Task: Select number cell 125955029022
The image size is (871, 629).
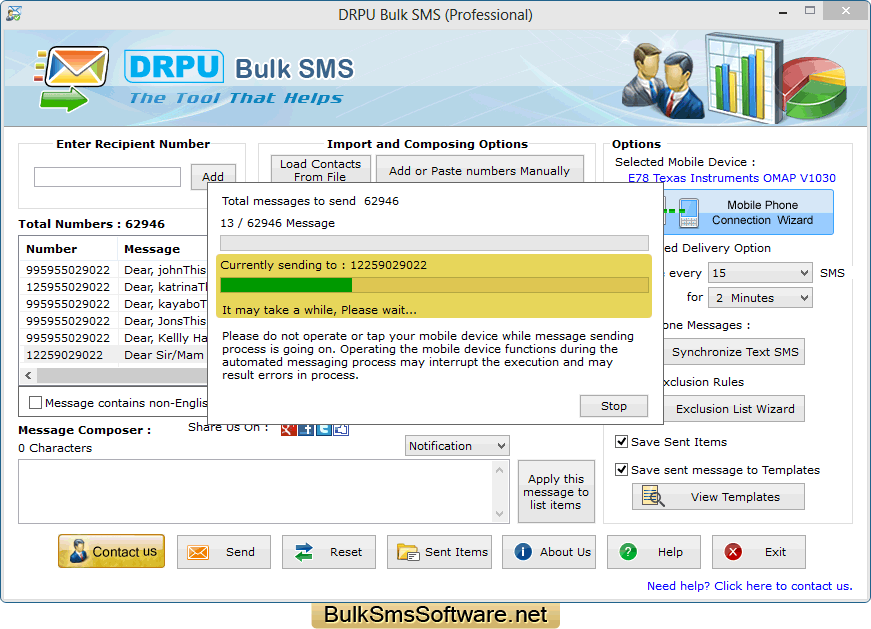Action: point(68,287)
